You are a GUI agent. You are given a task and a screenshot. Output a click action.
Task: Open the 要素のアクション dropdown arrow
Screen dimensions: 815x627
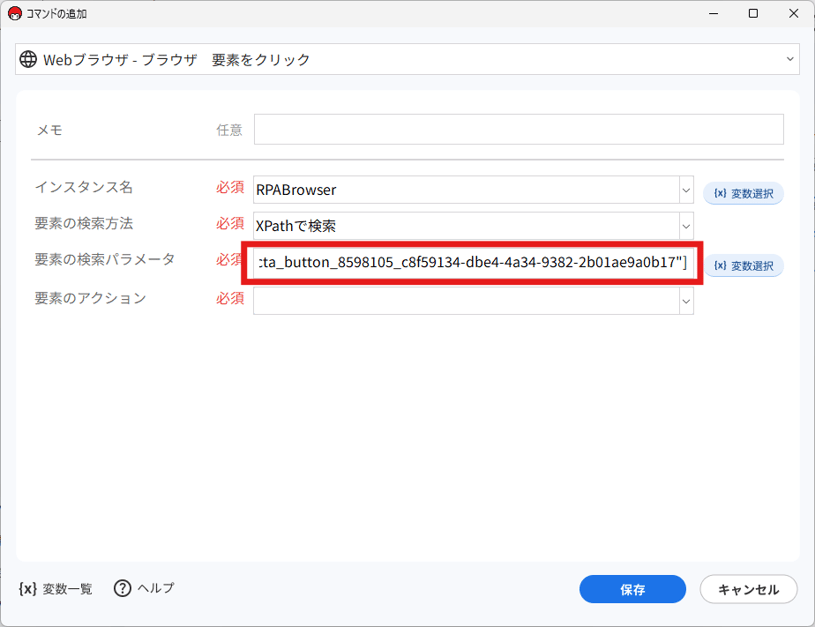pyautogui.click(x=686, y=300)
